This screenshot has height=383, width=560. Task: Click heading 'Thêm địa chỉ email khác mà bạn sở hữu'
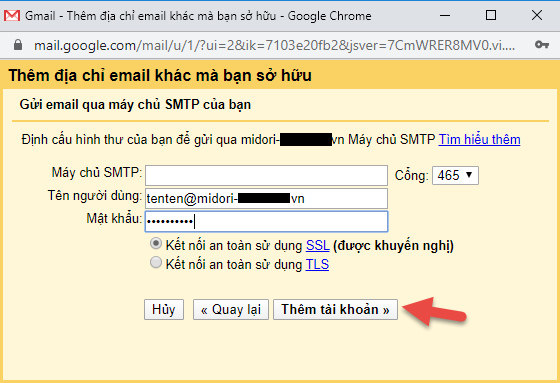point(160,75)
